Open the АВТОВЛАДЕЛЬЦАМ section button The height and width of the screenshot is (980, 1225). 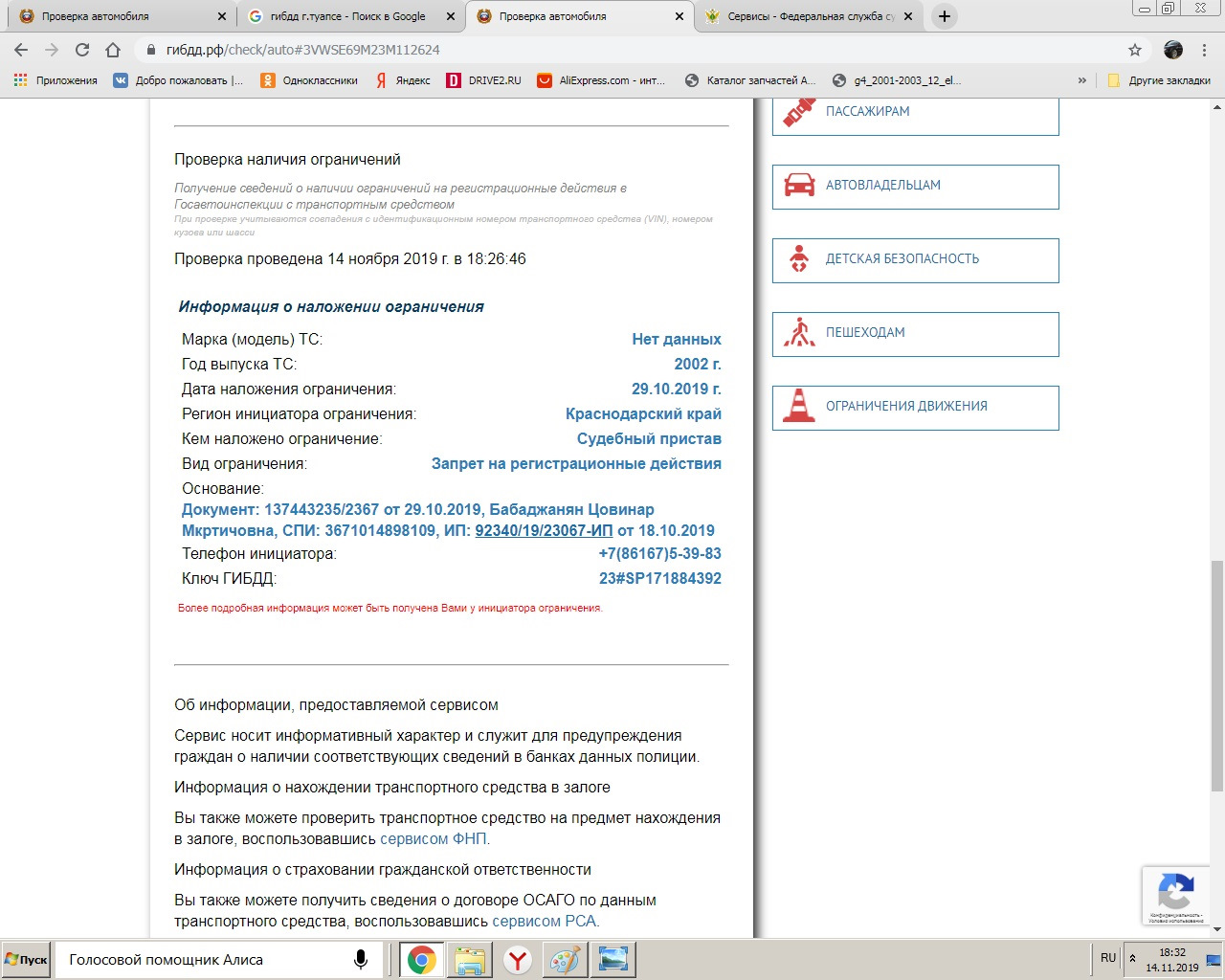(915, 187)
